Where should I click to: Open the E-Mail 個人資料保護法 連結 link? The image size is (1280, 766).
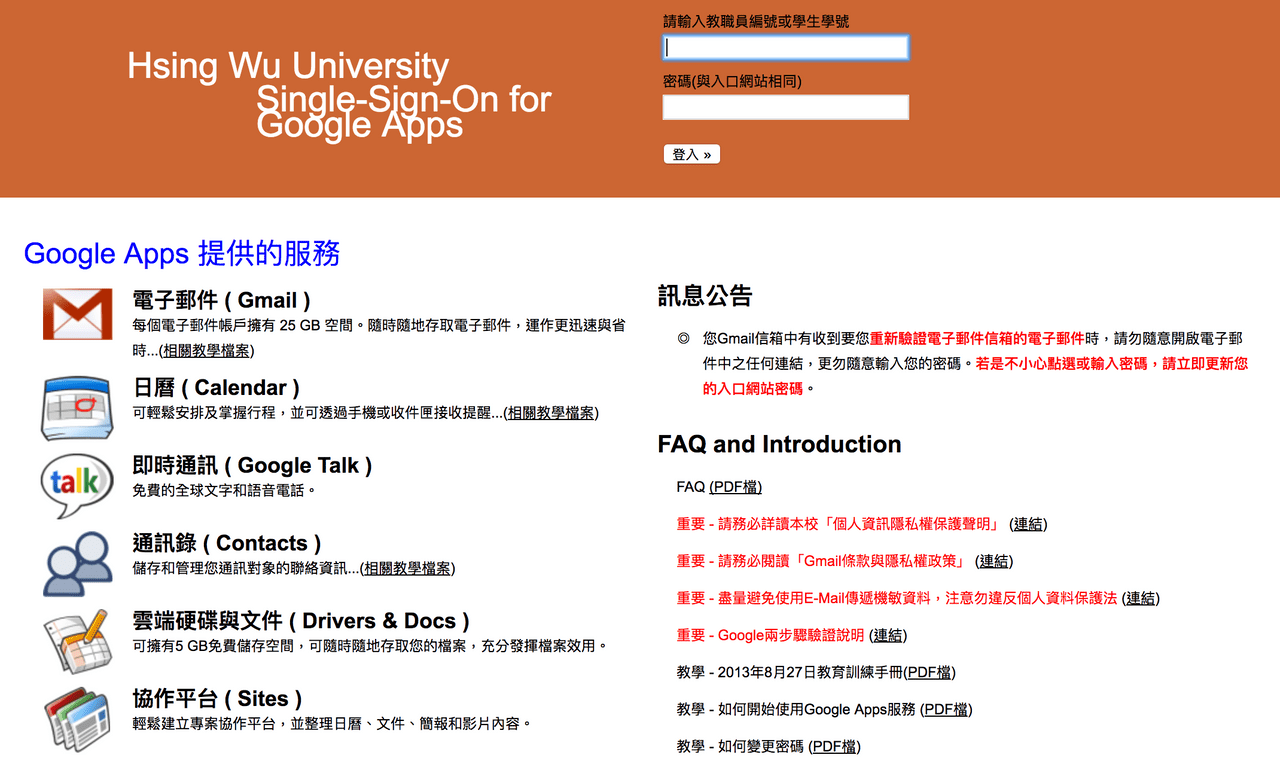coord(1141,598)
